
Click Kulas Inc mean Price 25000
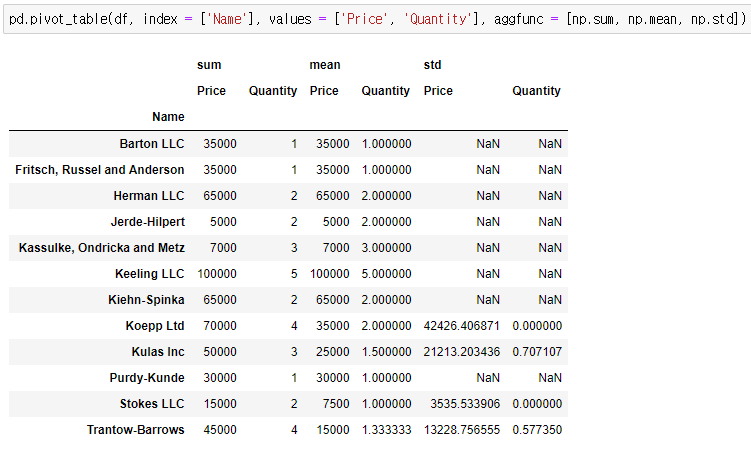coord(332,352)
